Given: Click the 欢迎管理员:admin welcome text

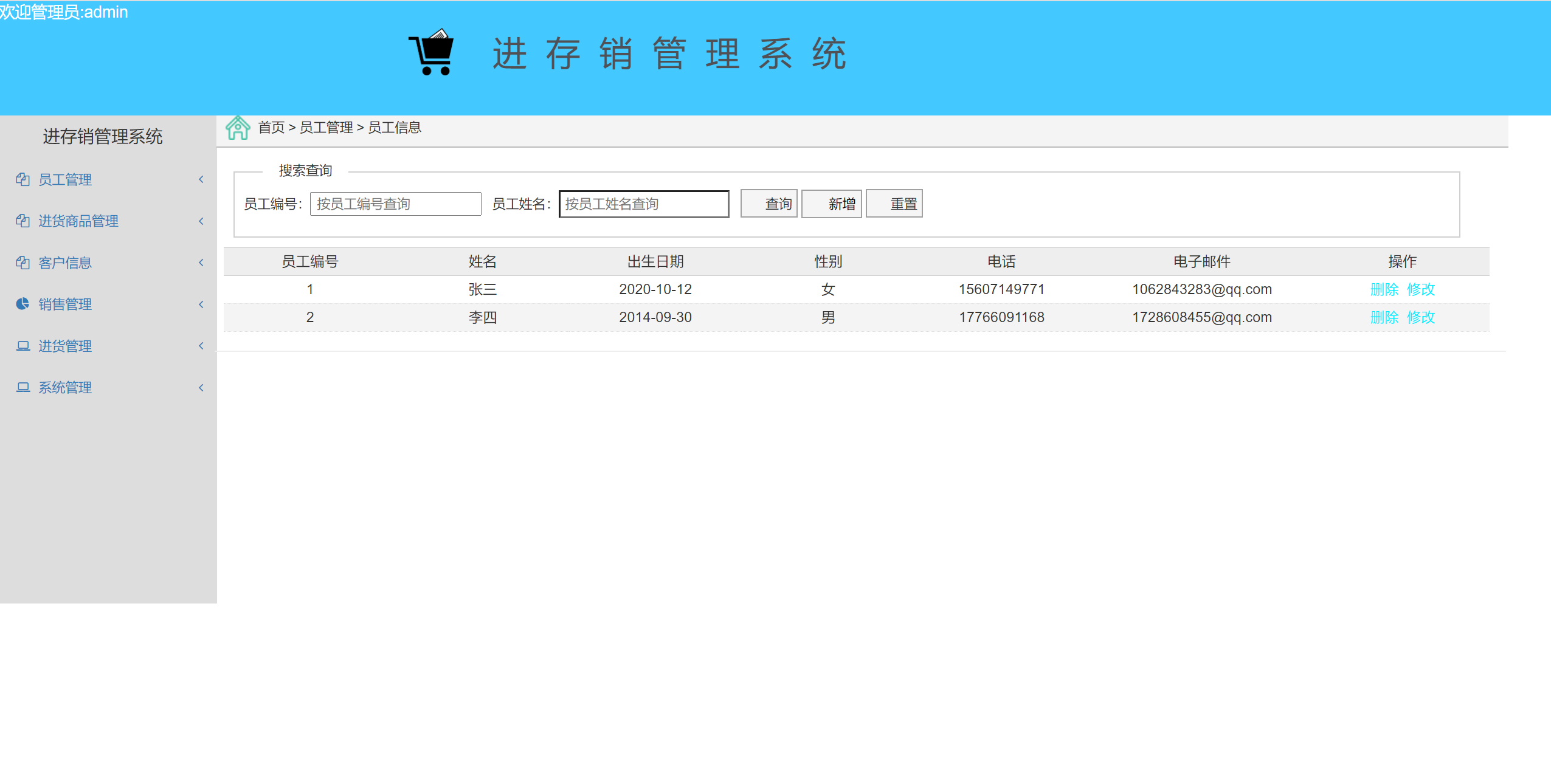Looking at the screenshot, I should point(64,12).
